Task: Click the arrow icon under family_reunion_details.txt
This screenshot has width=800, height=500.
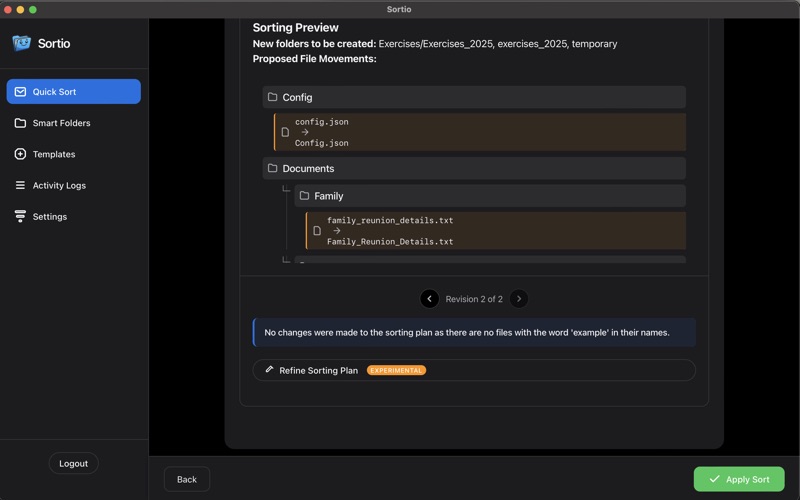Action: [337, 231]
